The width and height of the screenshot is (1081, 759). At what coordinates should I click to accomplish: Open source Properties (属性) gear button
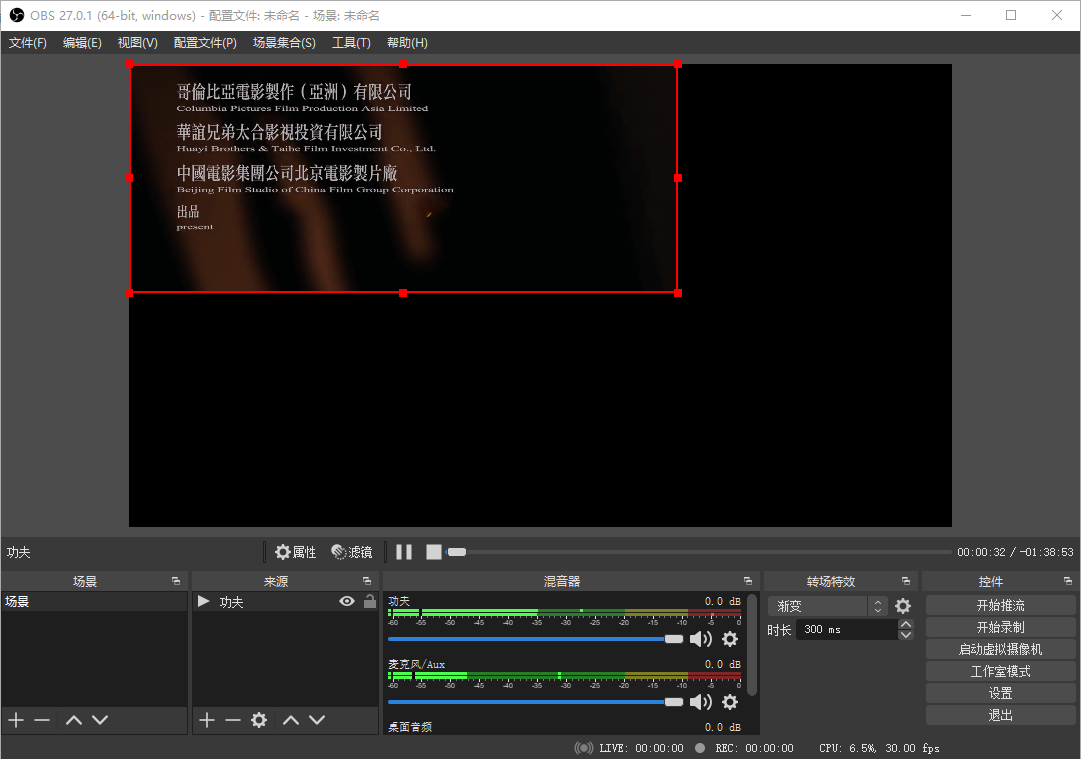click(295, 552)
